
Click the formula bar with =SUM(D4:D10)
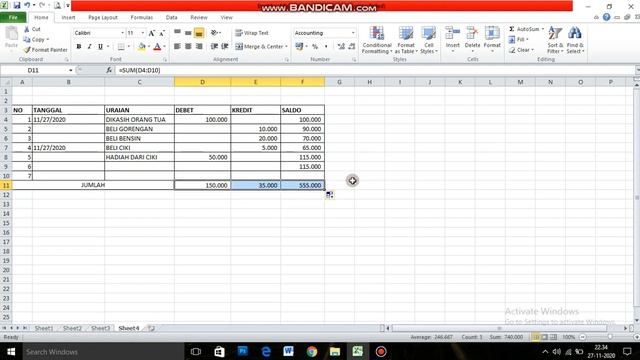376,70
